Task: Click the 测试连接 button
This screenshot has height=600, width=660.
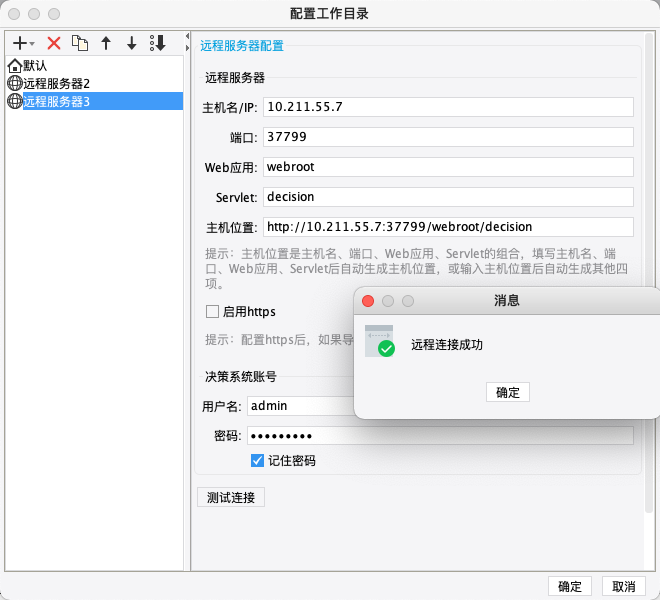Action: 231,497
